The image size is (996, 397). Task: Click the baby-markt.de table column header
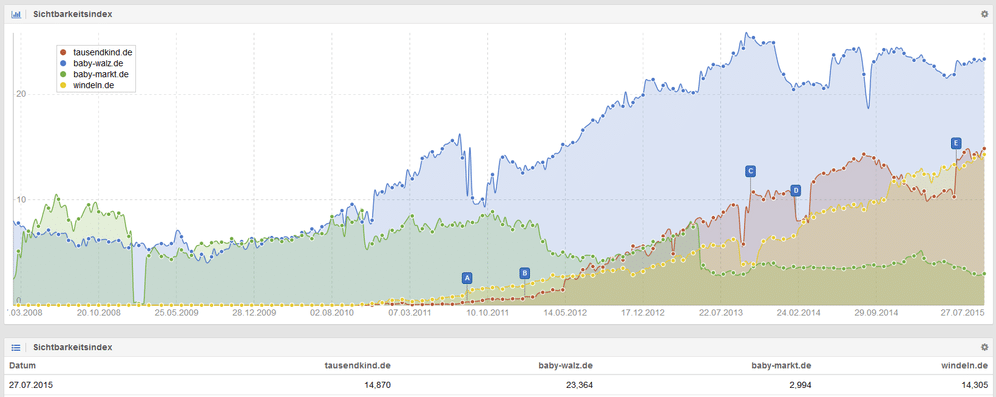[x=781, y=366]
